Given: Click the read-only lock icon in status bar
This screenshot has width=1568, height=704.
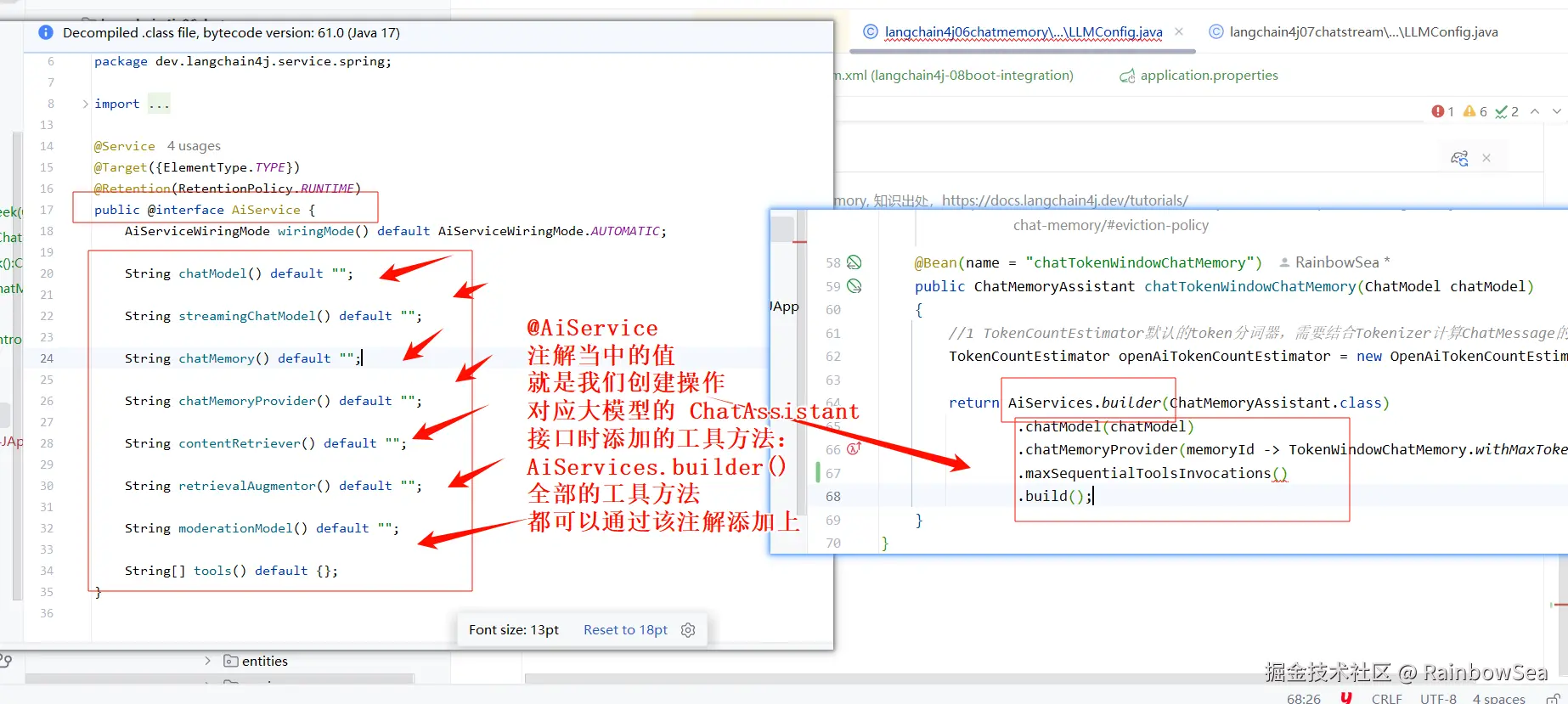Looking at the screenshot, I should click(x=1553, y=698).
